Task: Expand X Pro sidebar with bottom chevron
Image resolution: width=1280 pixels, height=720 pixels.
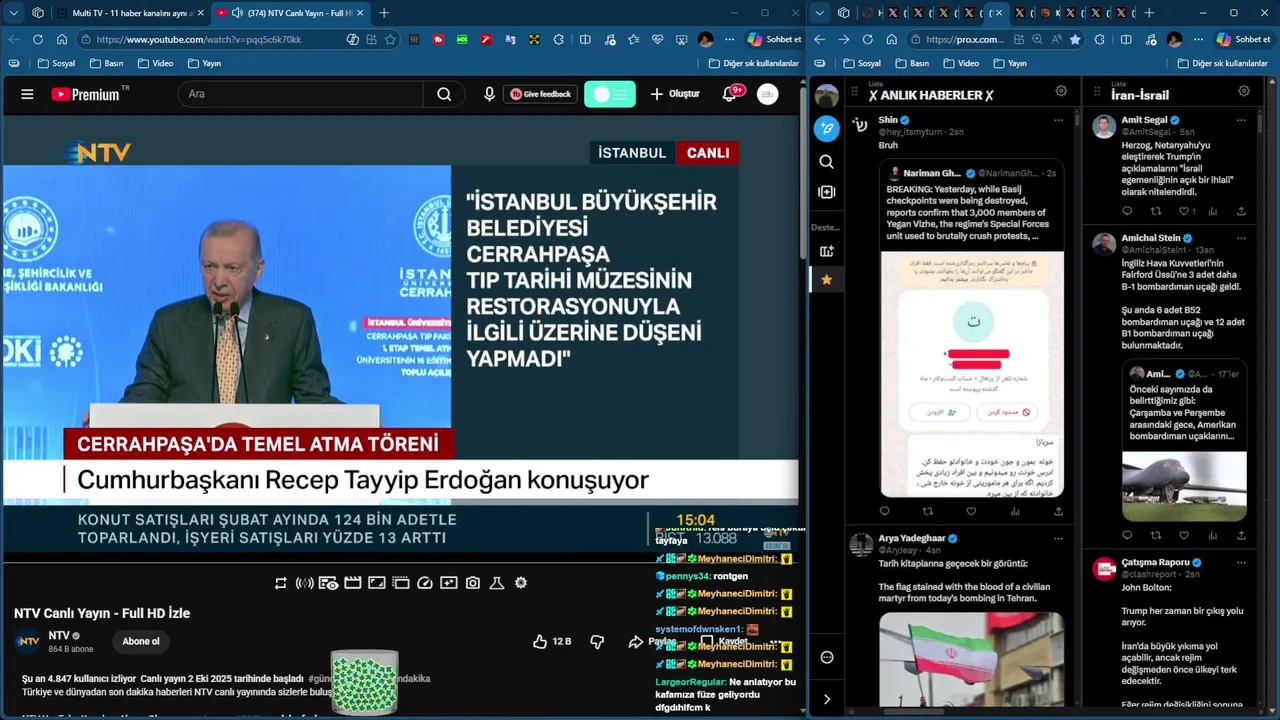Action: click(x=826, y=699)
